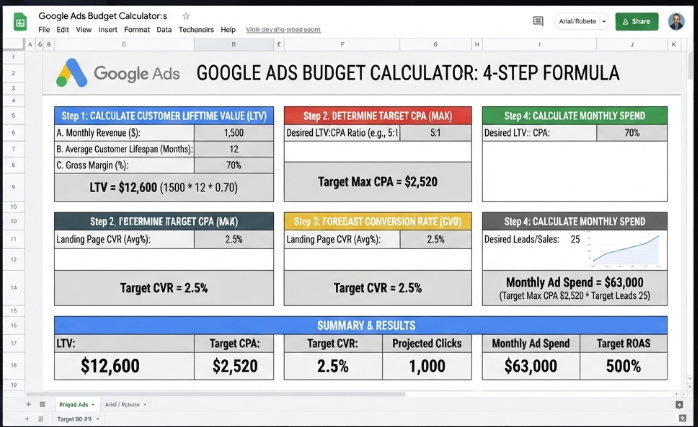Click Monthly Revenue value cell 1,500
698x427 pixels.
[x=234, y=133]
